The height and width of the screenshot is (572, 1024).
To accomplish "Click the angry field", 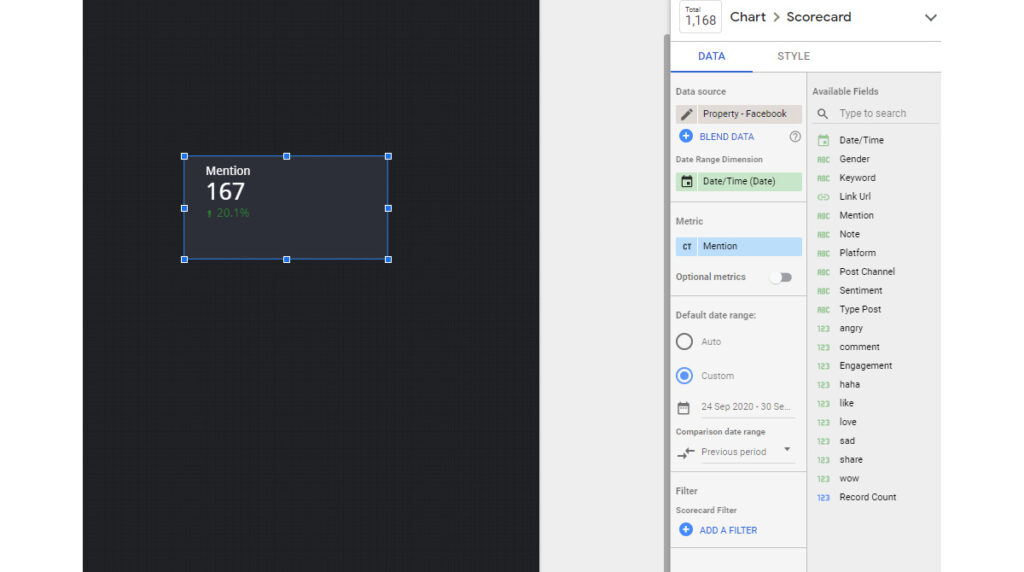I will tap(851, 328).
